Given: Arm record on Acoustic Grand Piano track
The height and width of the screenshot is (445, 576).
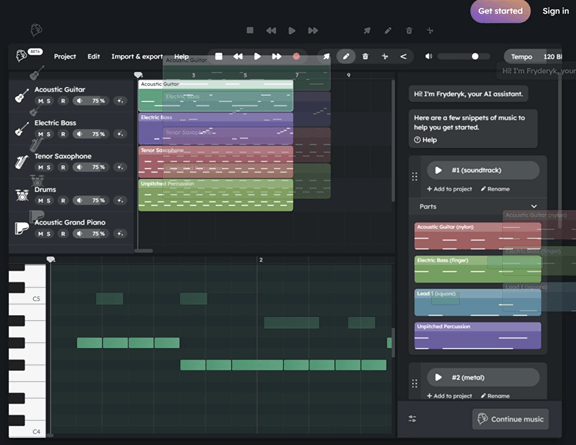Looking at the screenshot, I should tap(63, 234).
